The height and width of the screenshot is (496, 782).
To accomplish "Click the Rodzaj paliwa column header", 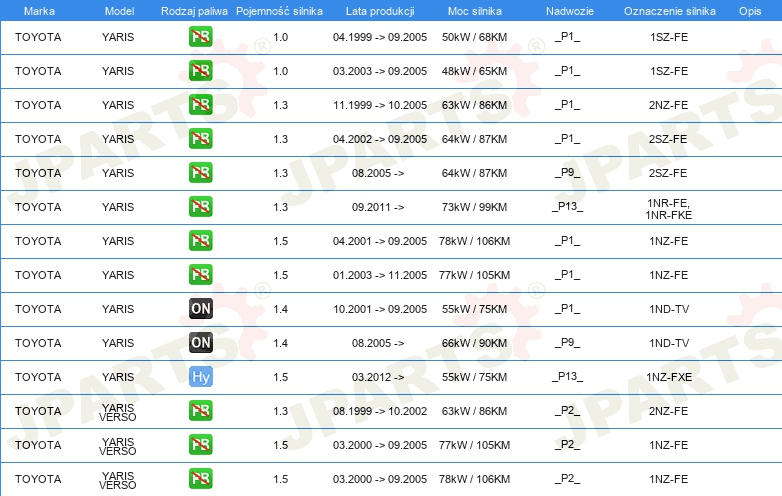I will click(194, 11).
